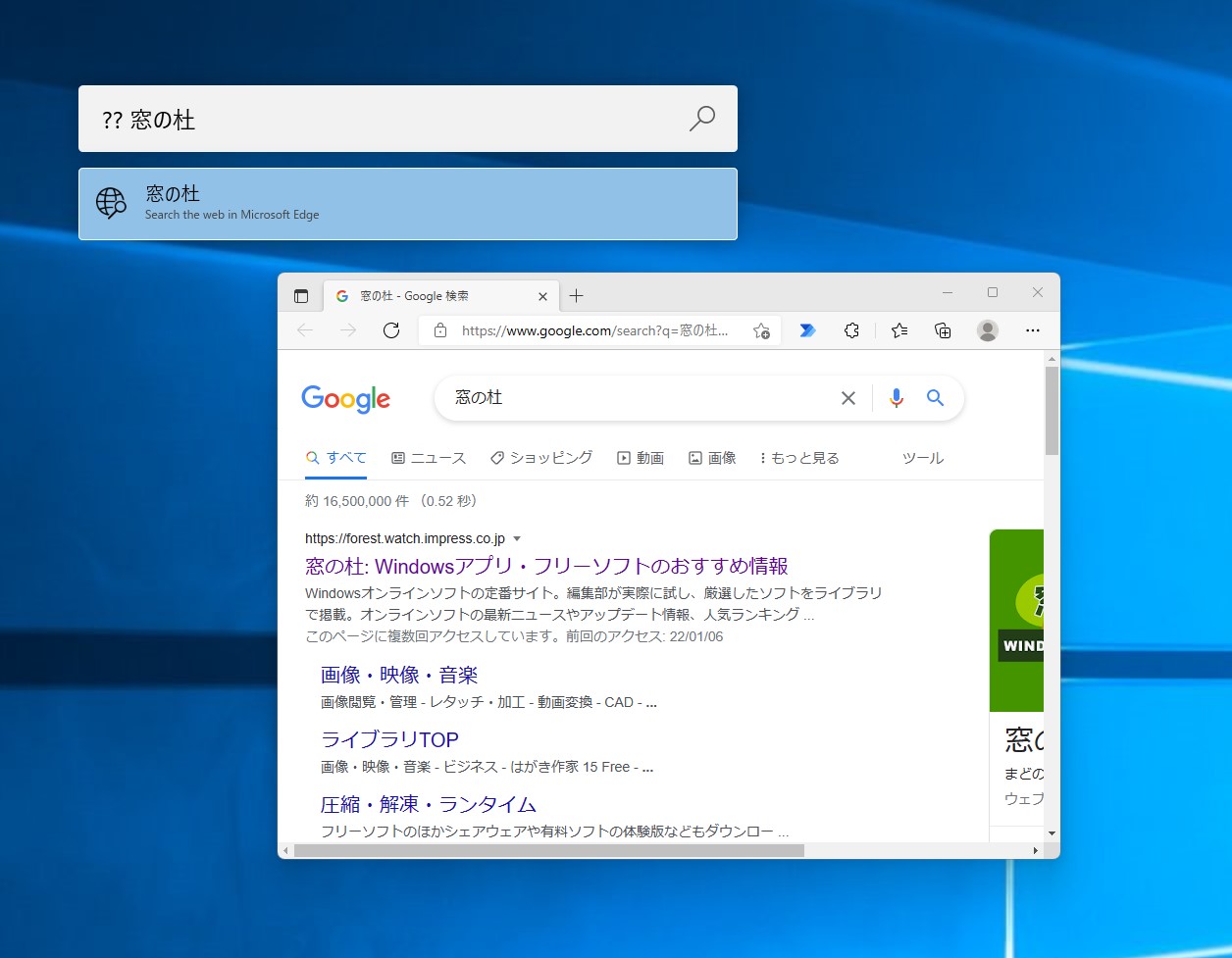Open the blue arrow extension icon
This screenshot has width=1232, height=958.
coord(807,330)
